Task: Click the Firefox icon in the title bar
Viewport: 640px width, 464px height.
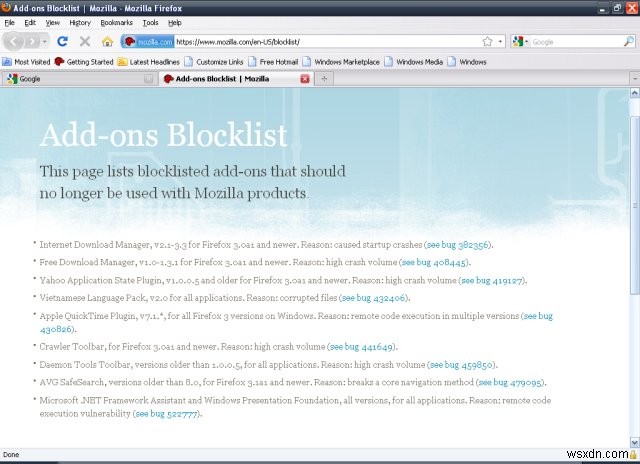Action: (x=6, y=7)
